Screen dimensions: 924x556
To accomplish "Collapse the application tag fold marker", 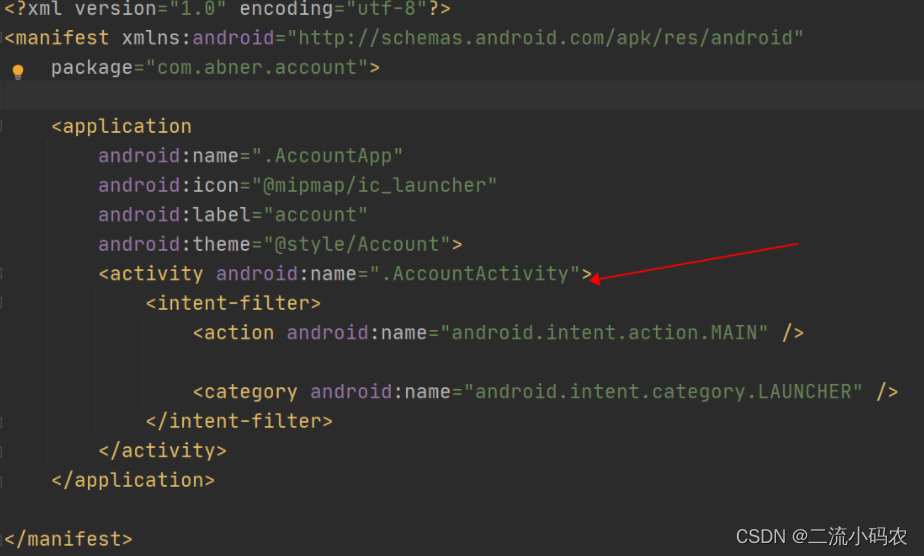I will [x=2, y=125].
